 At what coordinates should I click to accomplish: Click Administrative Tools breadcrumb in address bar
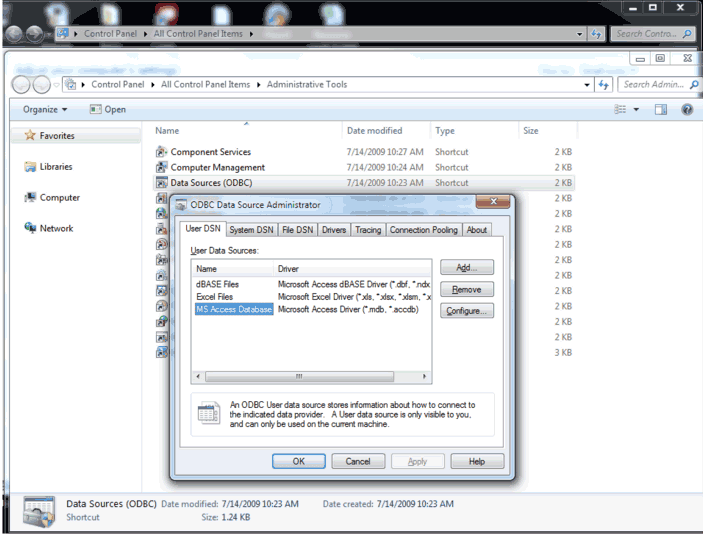pos(307,84)
